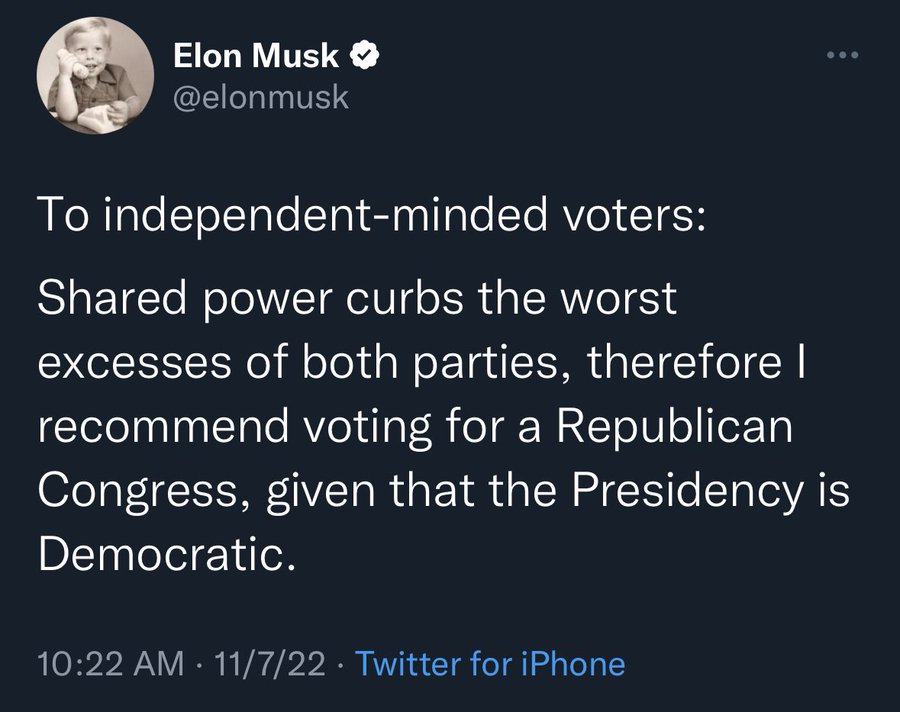Click the 'Shared power curbs the worst' line
900x712 pixels.
pyautogui.click(x=357, y=298)
